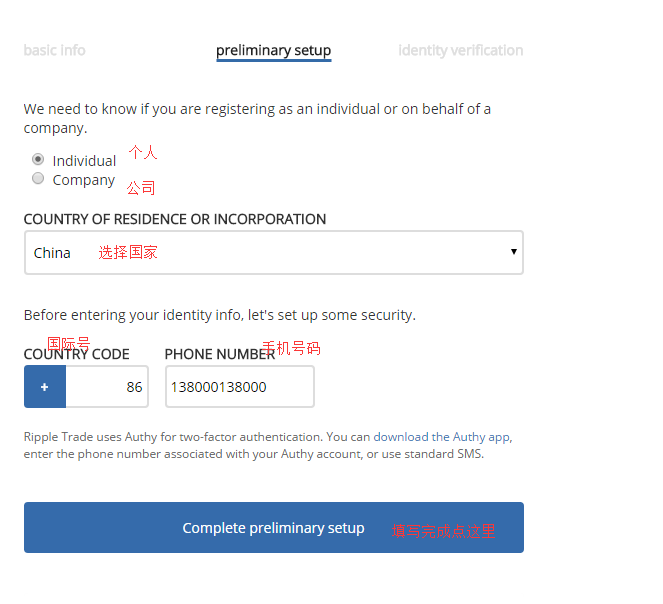The image size is (663, 604).
Task: Switch to the basic info step
Action: [x=55, y=50]
